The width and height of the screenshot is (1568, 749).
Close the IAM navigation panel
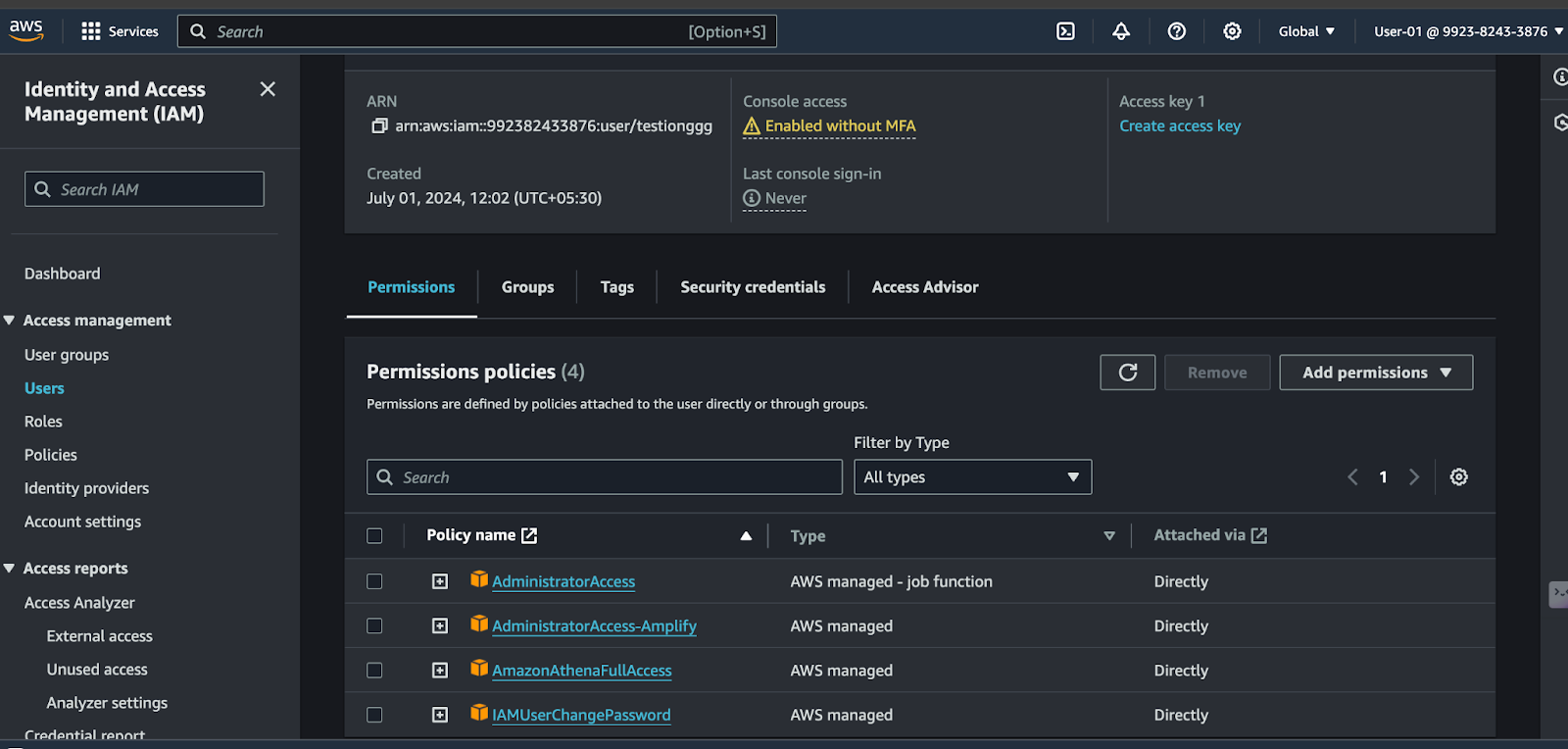pos(268,89)
